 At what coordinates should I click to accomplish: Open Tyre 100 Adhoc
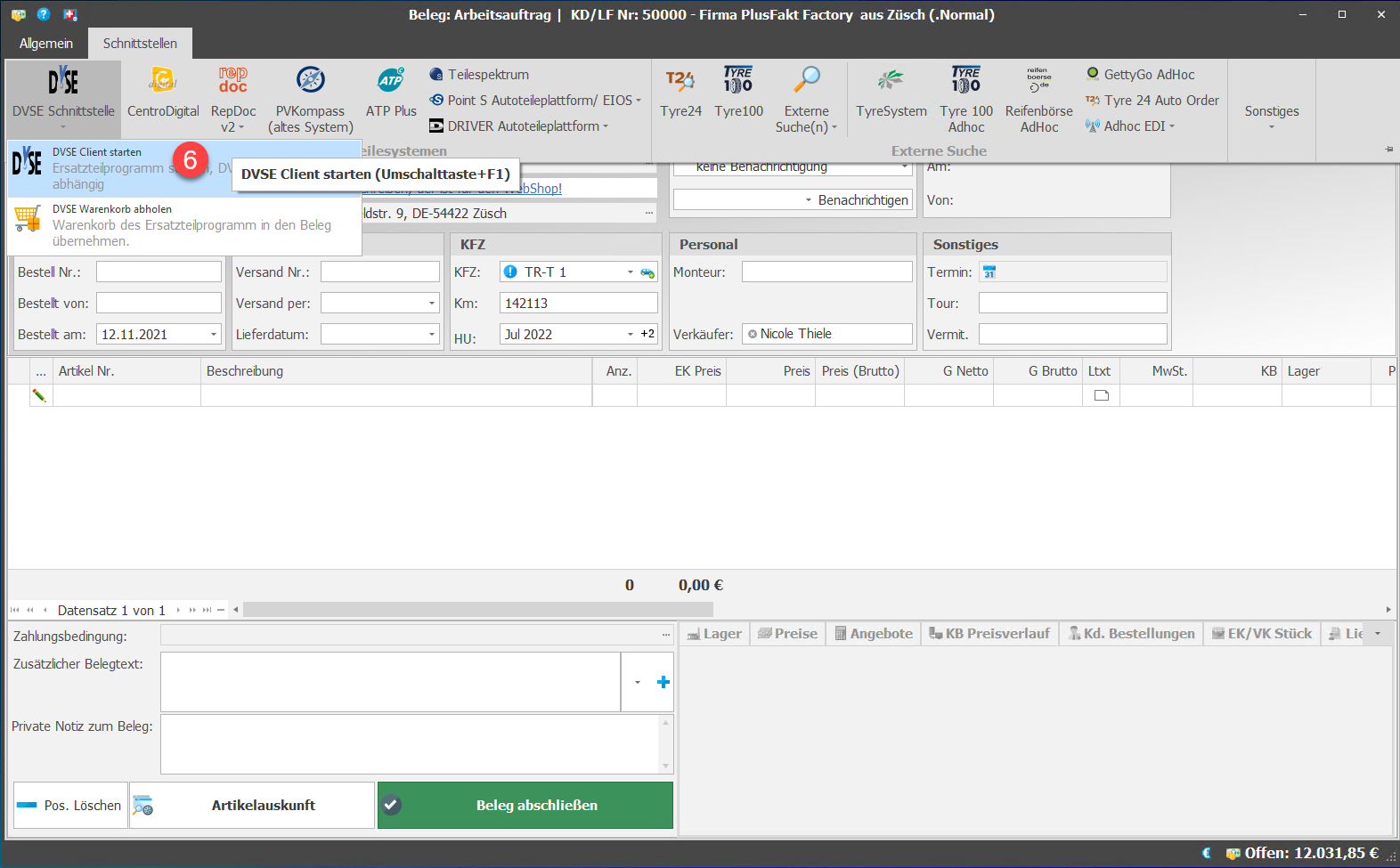[966, 98]
